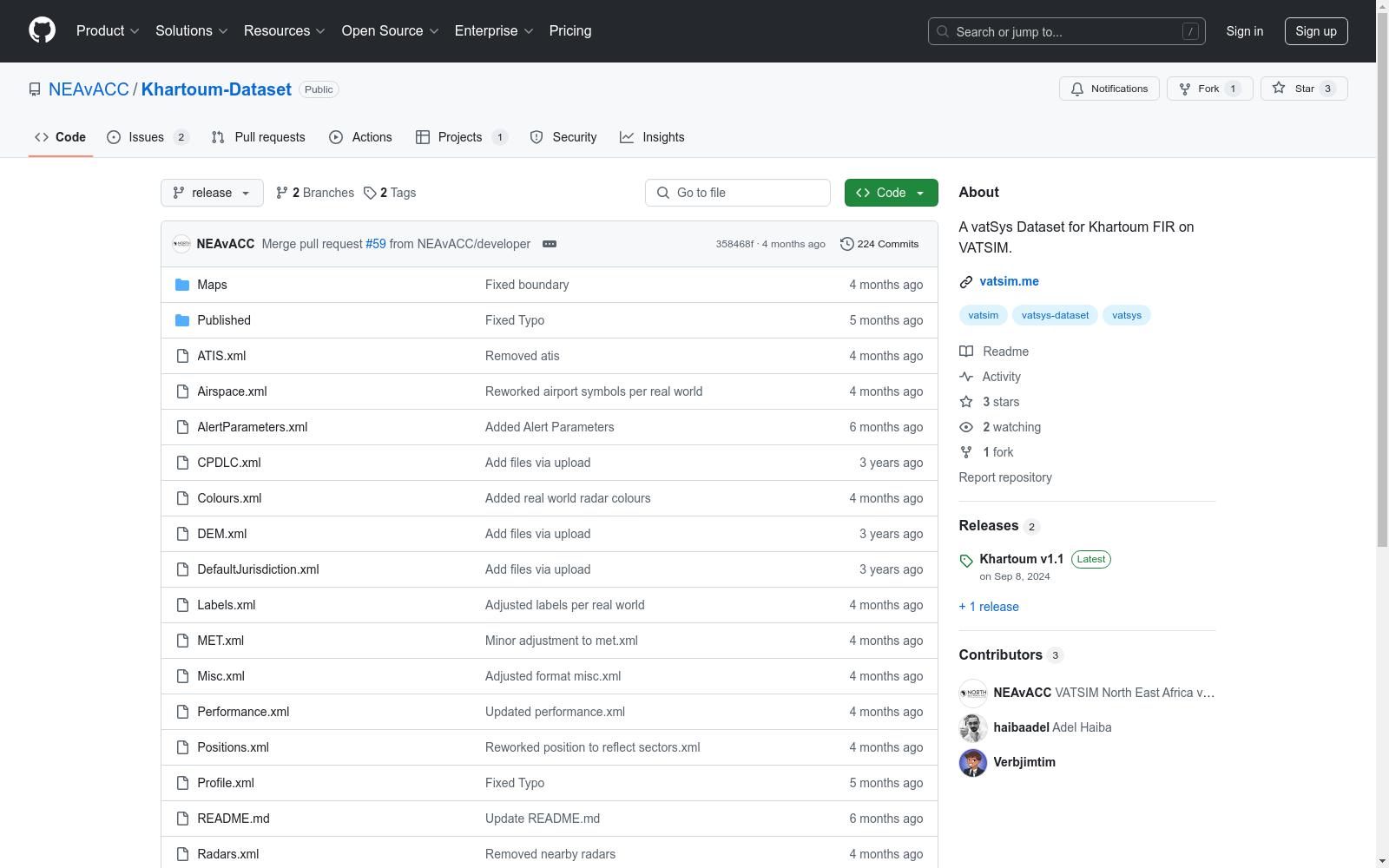Screen dimensions: 1389x868
Task: Click the repository icon beside NEAvACC
Action: coord(35,89)
